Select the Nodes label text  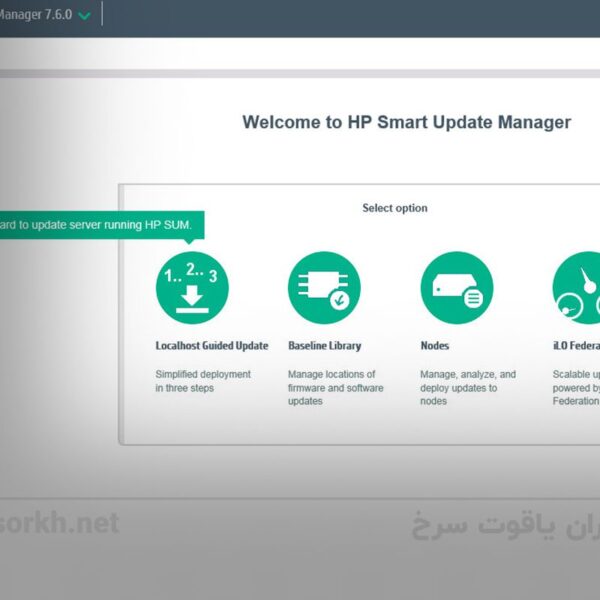point(435,346)
